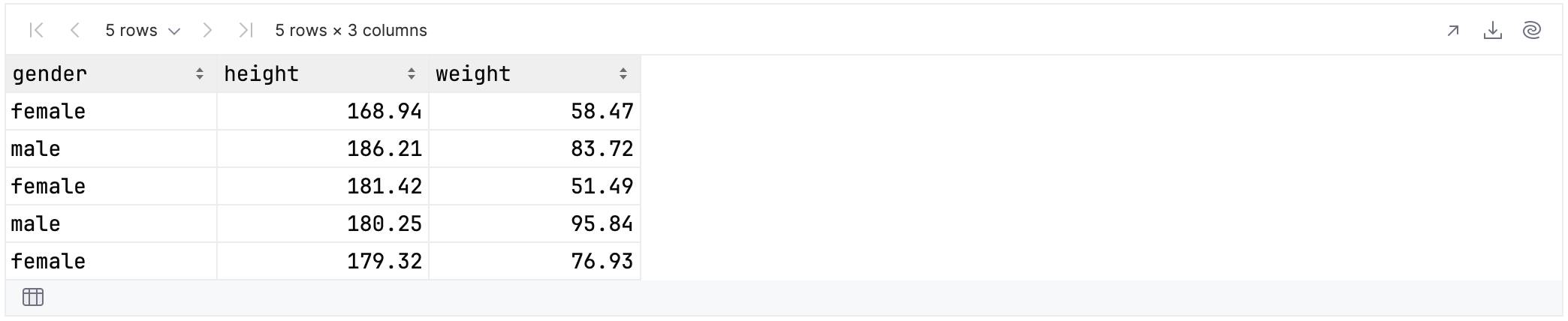Viewport: 1568px width, 321px height.
Task: Select the cell with weight 95.84
Action: pos(535,223)
